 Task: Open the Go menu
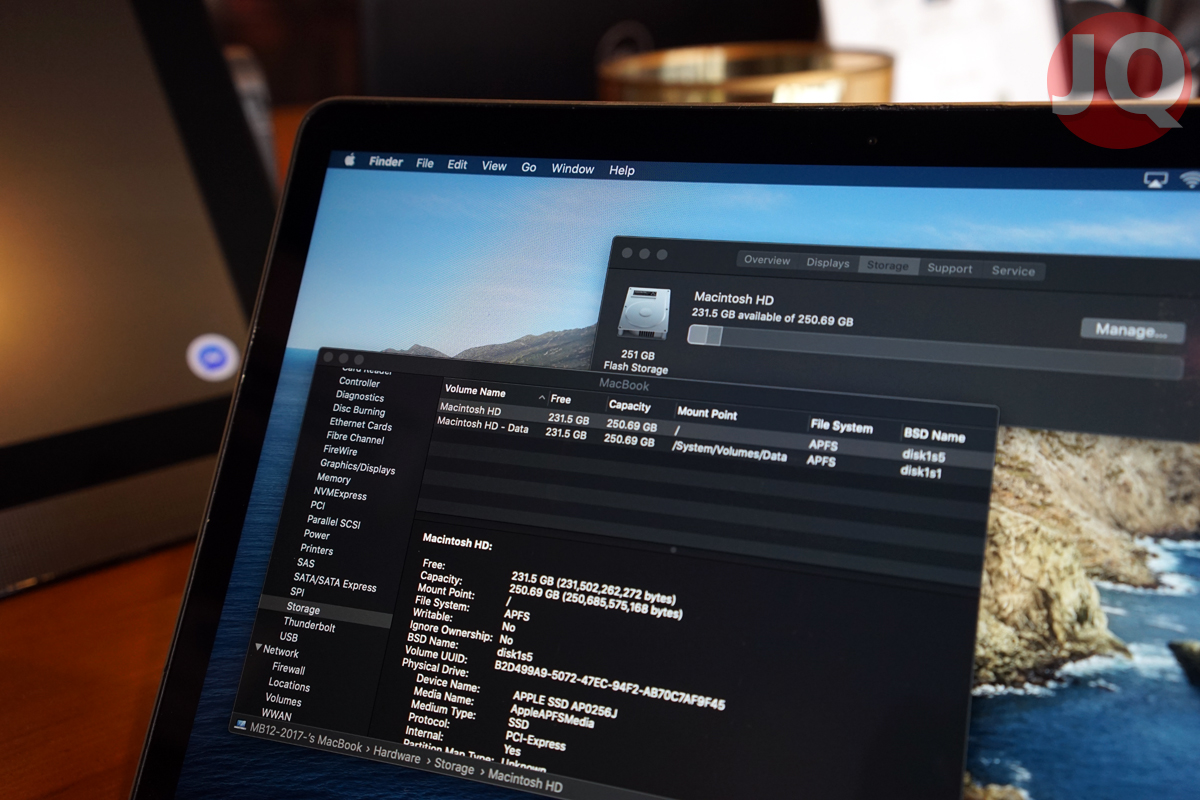[529, 167]
